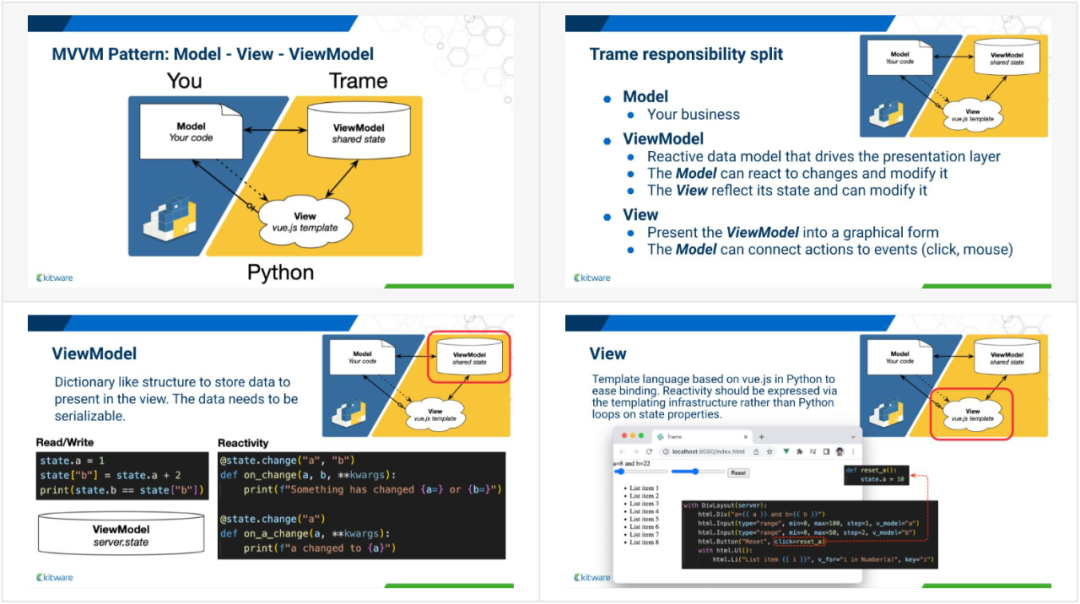1080x604 pixels.
Task: Reload the localhost page in the browser
Action: click(649, 452)
